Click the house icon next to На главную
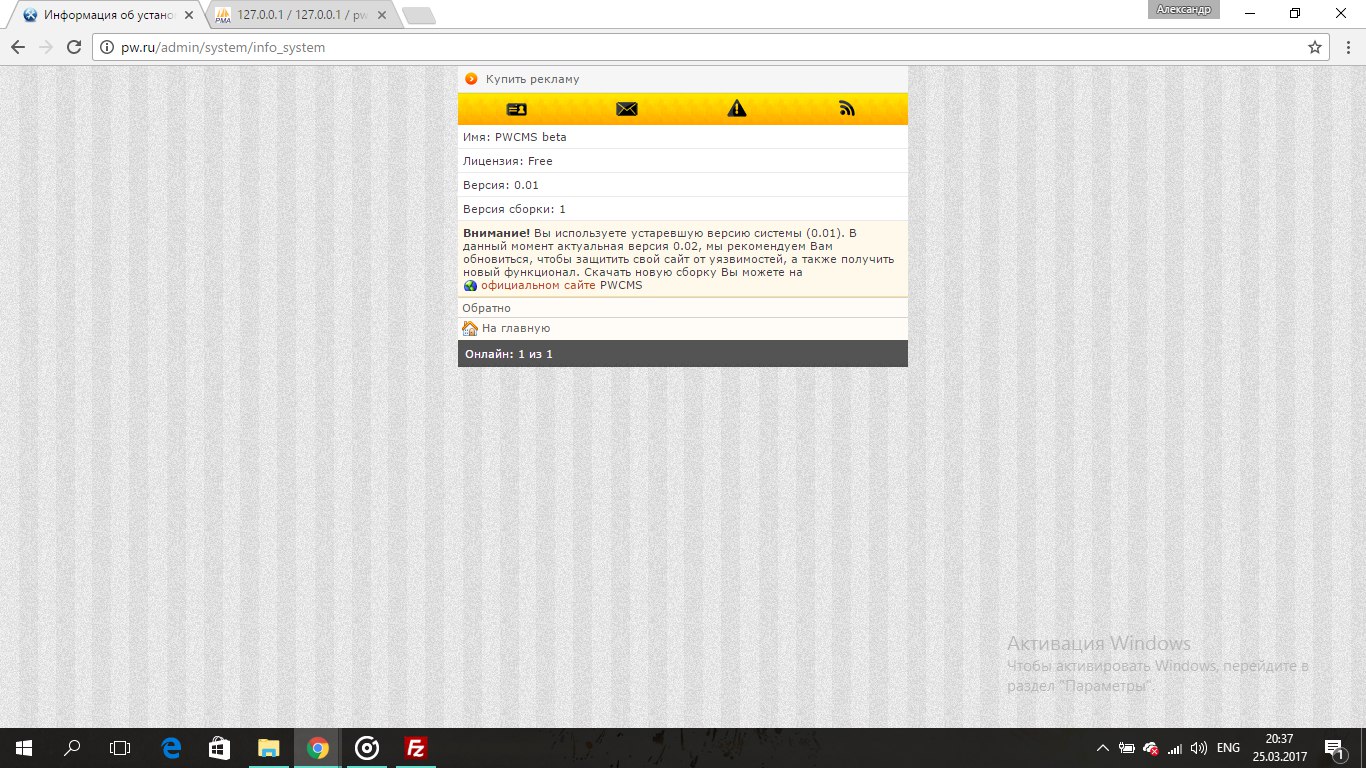 point(470,328)
